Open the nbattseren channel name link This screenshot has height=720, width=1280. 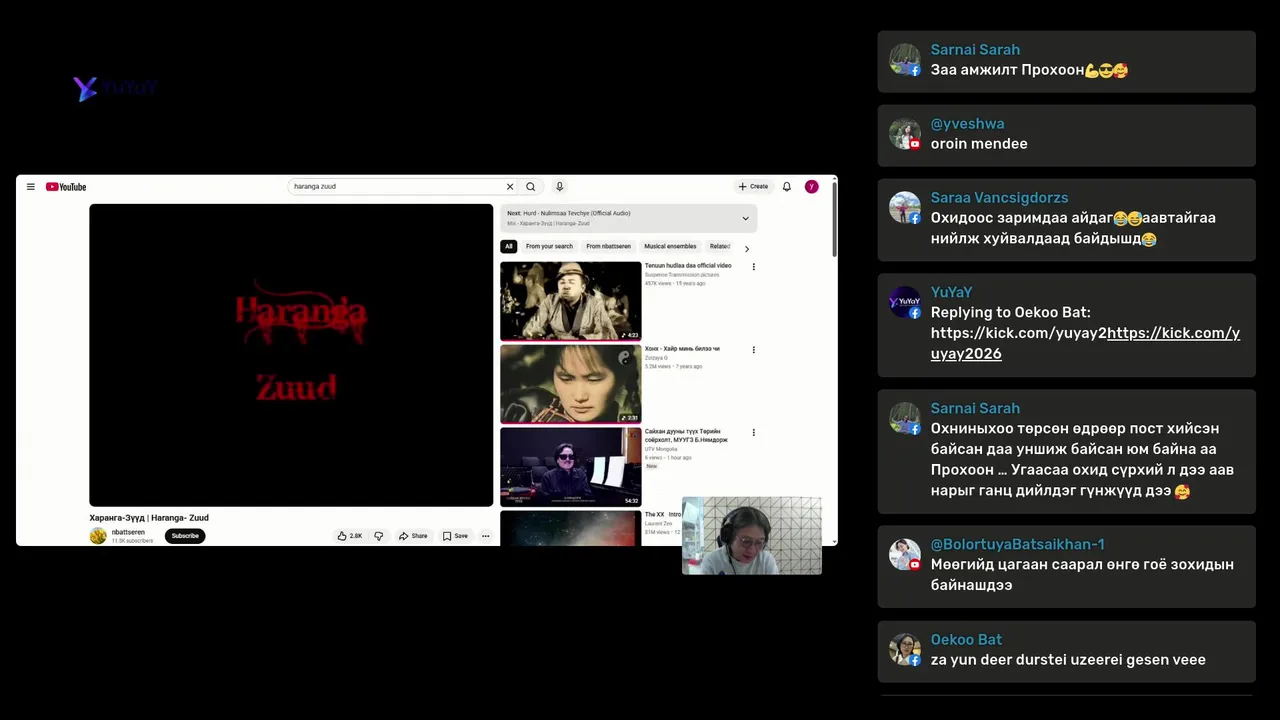pos(128,532)
